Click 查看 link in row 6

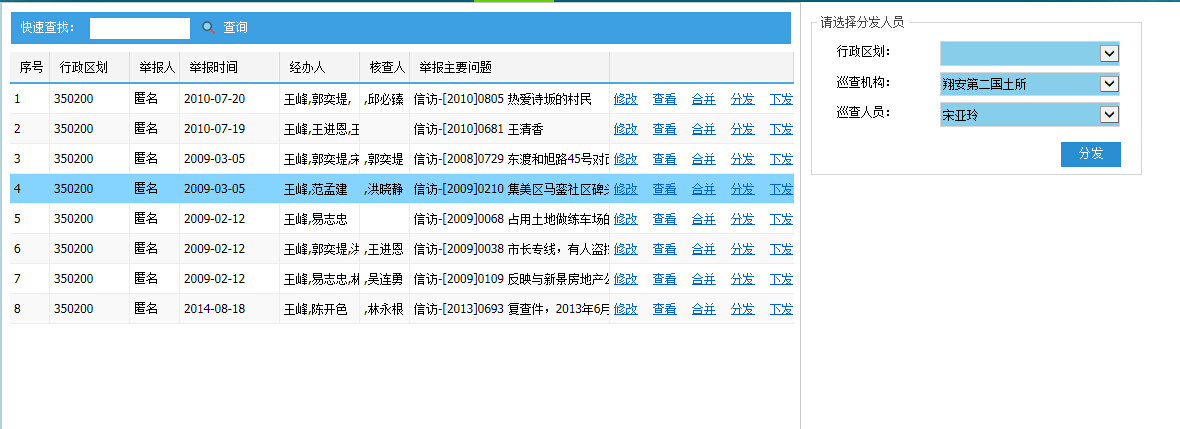pos(665,248)
